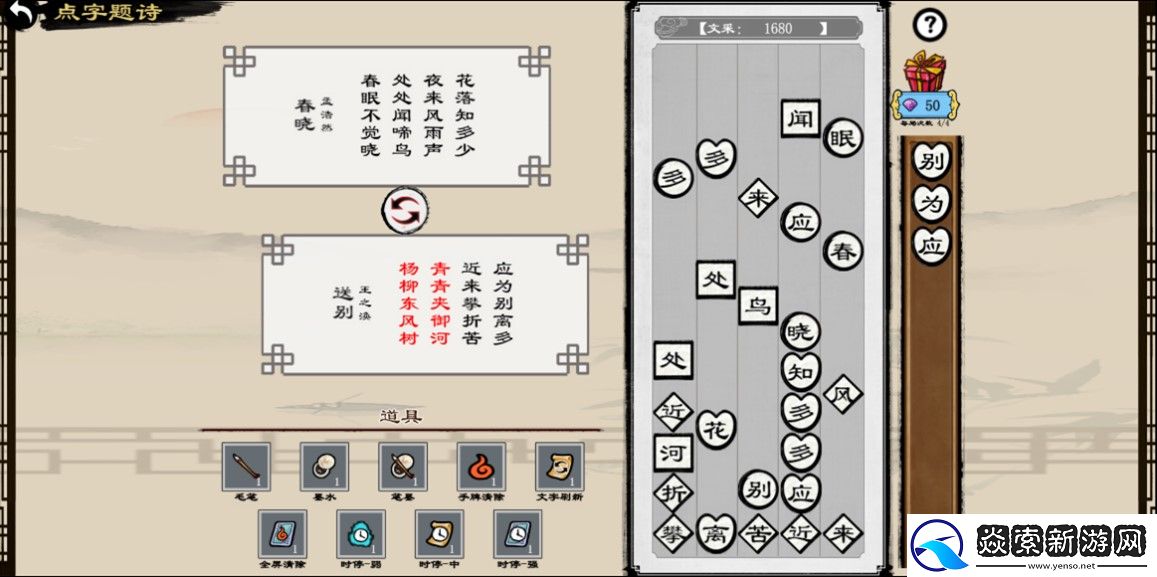This screenshot has height=577, width=1157.
Task: Click the 闻 character tile
Action: 800,119
